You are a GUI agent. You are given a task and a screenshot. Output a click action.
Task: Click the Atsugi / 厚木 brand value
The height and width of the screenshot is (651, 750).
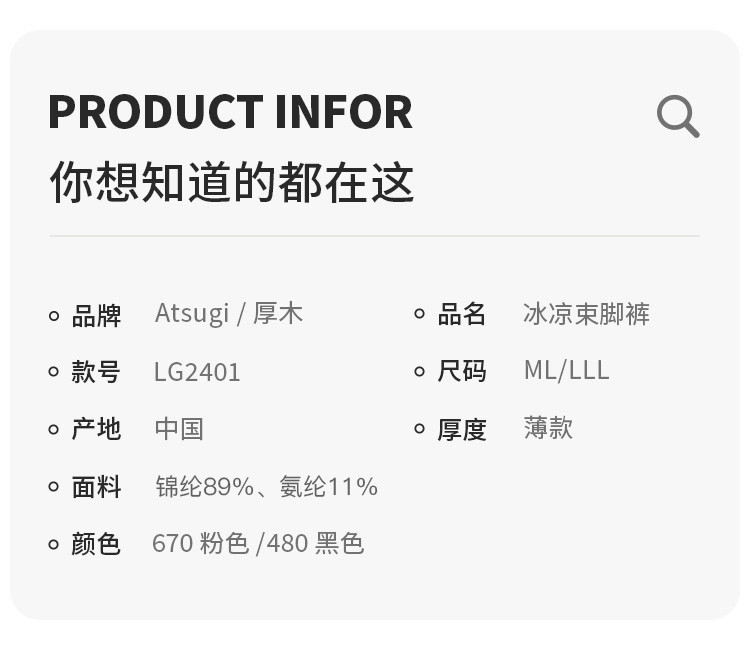(228, 314)
